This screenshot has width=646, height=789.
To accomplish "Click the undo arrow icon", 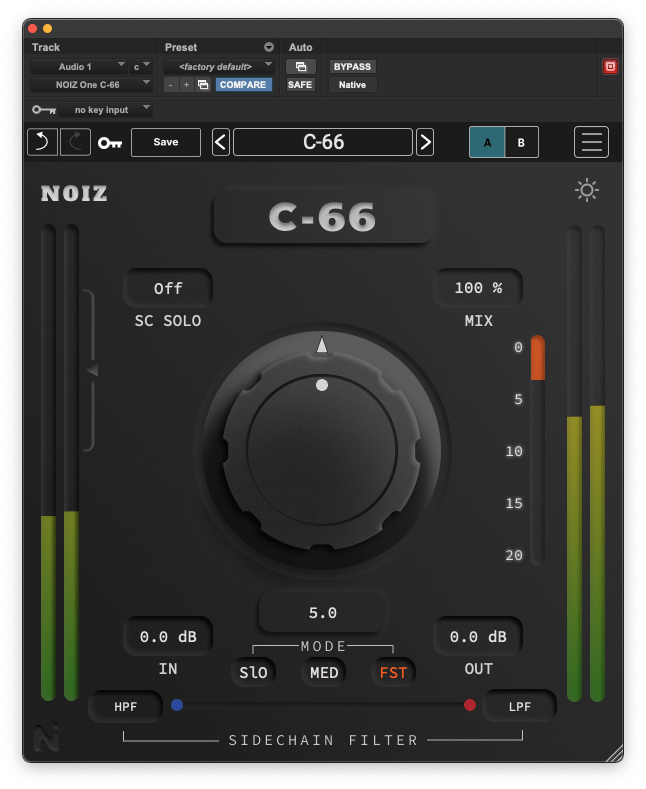I will click(42, 143).
